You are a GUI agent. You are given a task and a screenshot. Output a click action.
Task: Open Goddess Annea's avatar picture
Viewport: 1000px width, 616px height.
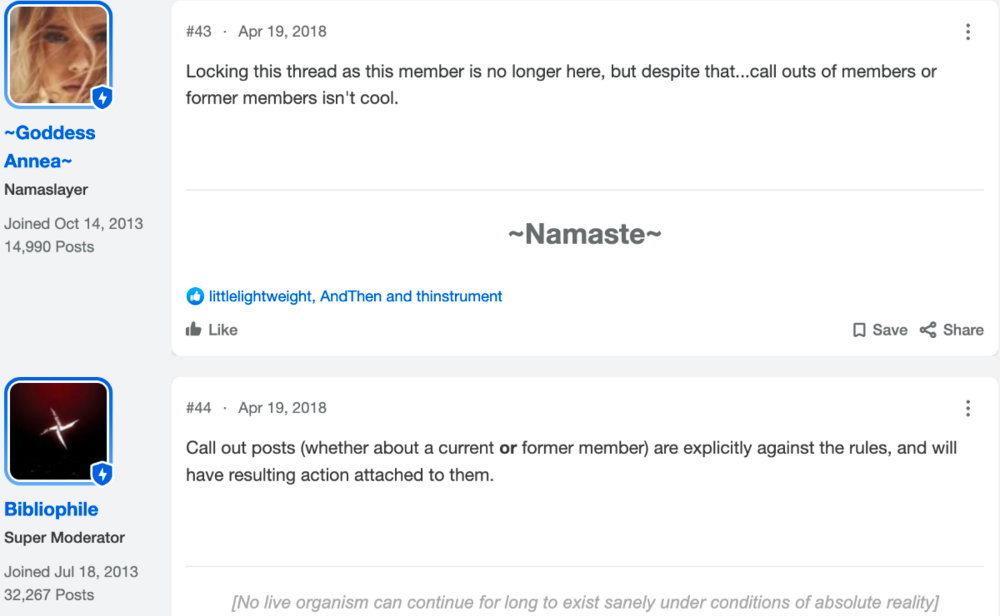[x=58, y=55]
